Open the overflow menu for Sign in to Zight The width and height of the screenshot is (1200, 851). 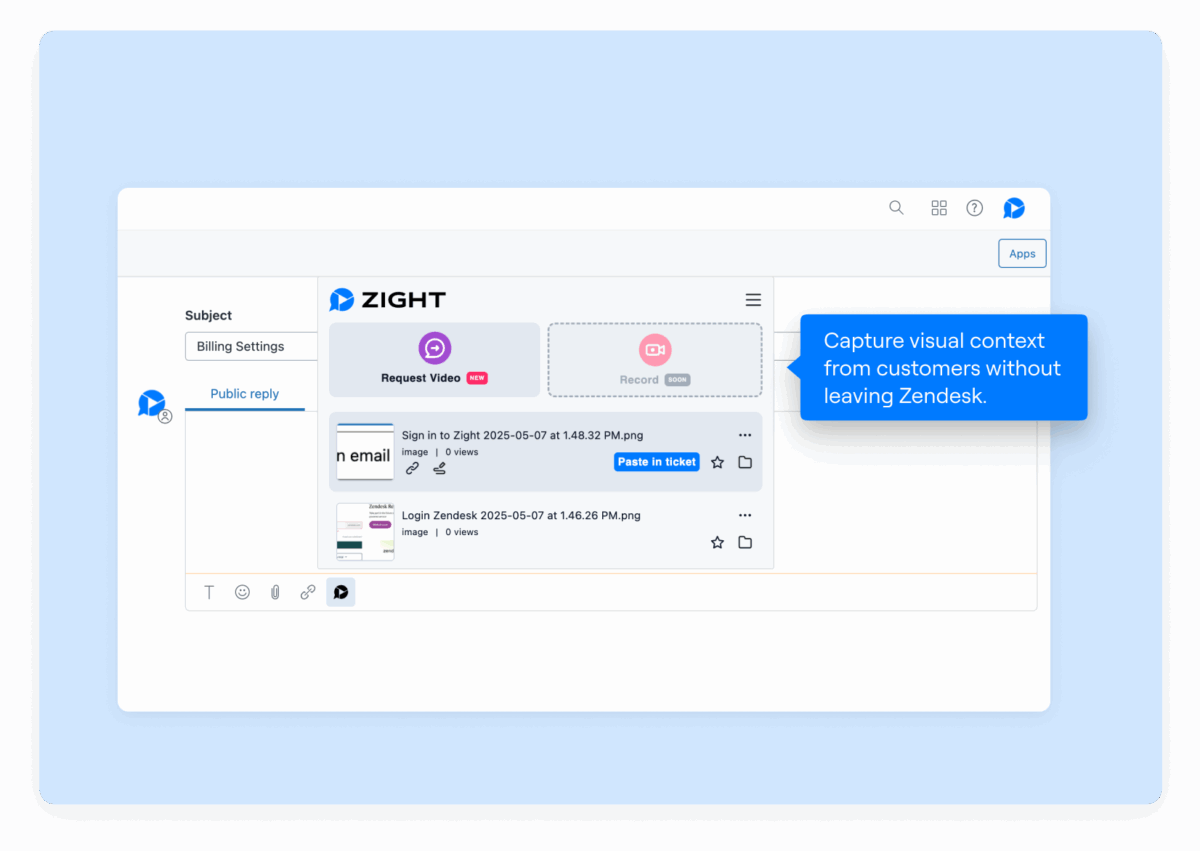click(x=744, y=434)
